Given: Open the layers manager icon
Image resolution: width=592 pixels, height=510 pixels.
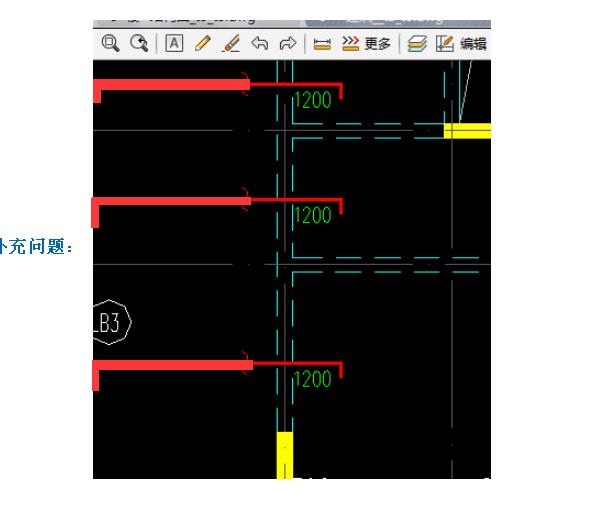Looking at the screenshot, I should pyautogui.click(x=417, y=44).
